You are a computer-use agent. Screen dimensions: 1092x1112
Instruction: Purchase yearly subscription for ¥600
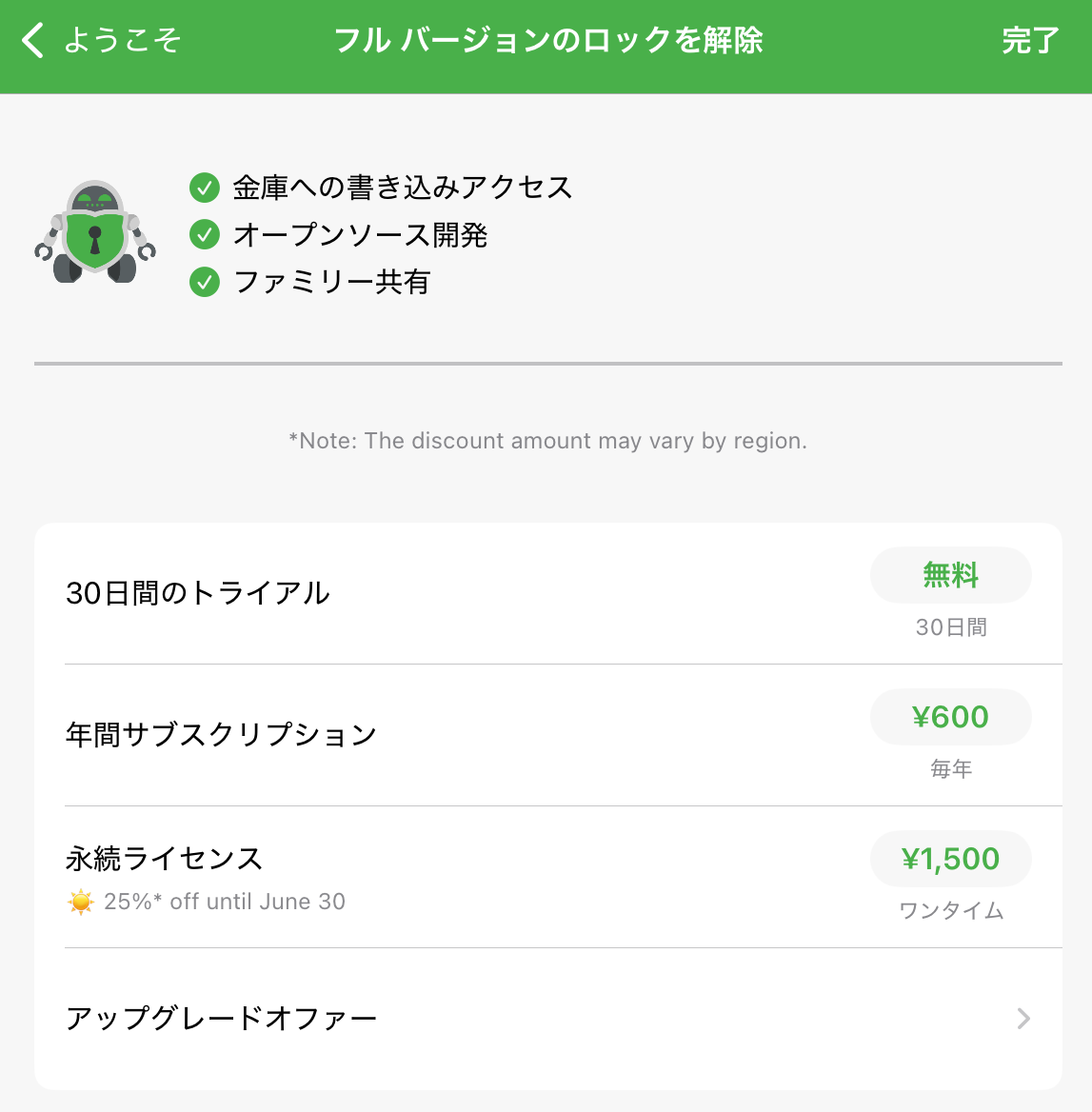(950, 717)
